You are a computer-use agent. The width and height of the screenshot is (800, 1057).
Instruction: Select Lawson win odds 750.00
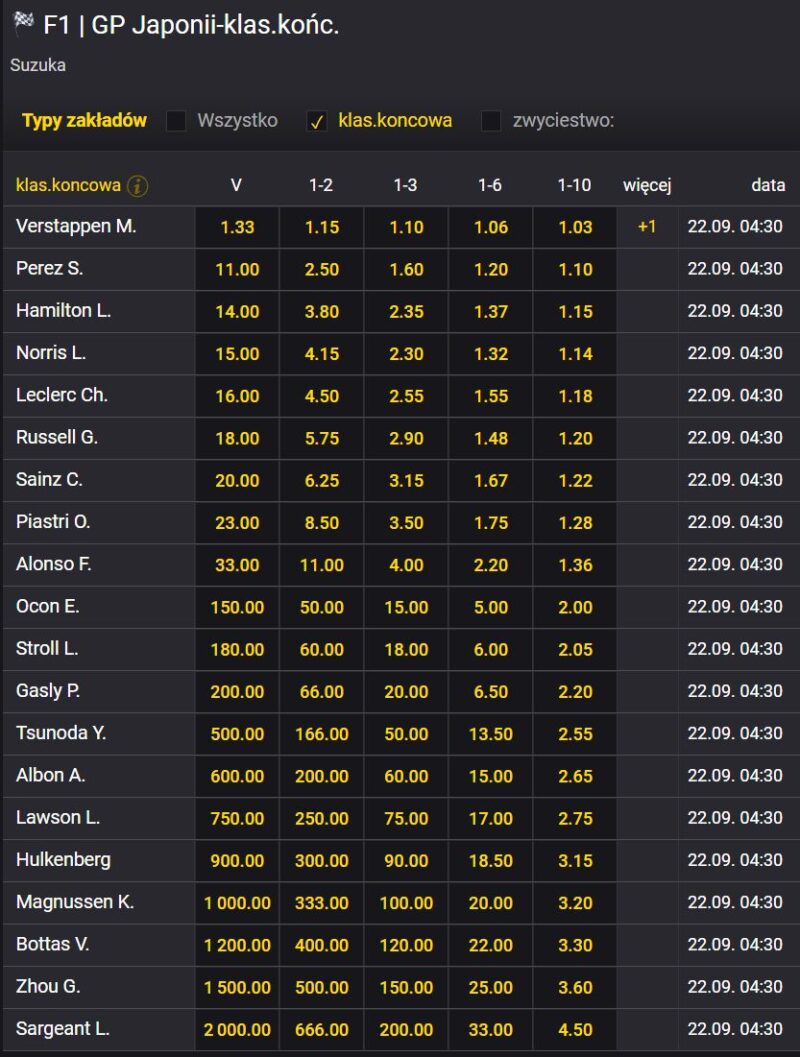point(237,818)
